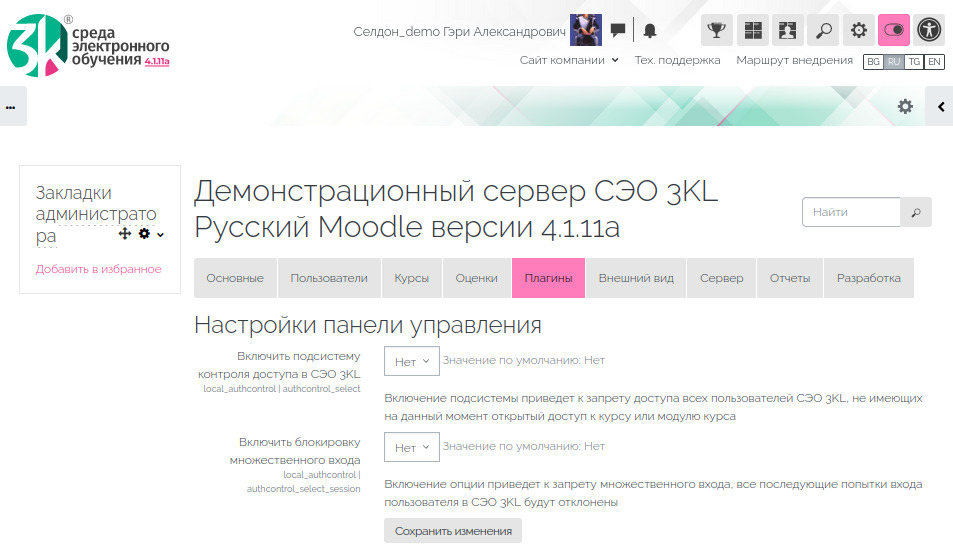Open the messages speech bubble icon
Screen dimensions: 953x552
click(x=618, y=30)
